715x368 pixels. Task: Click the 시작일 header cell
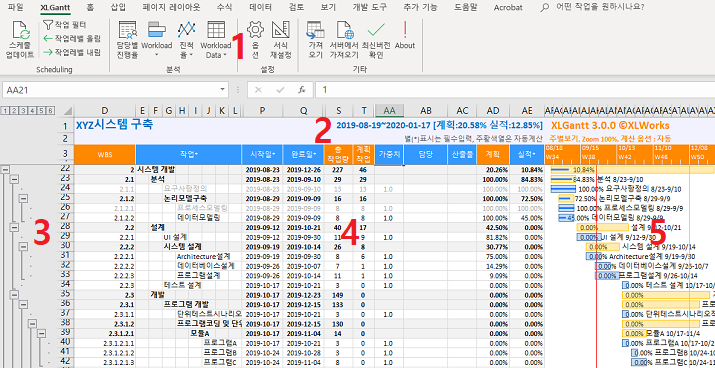pos(262,155)
